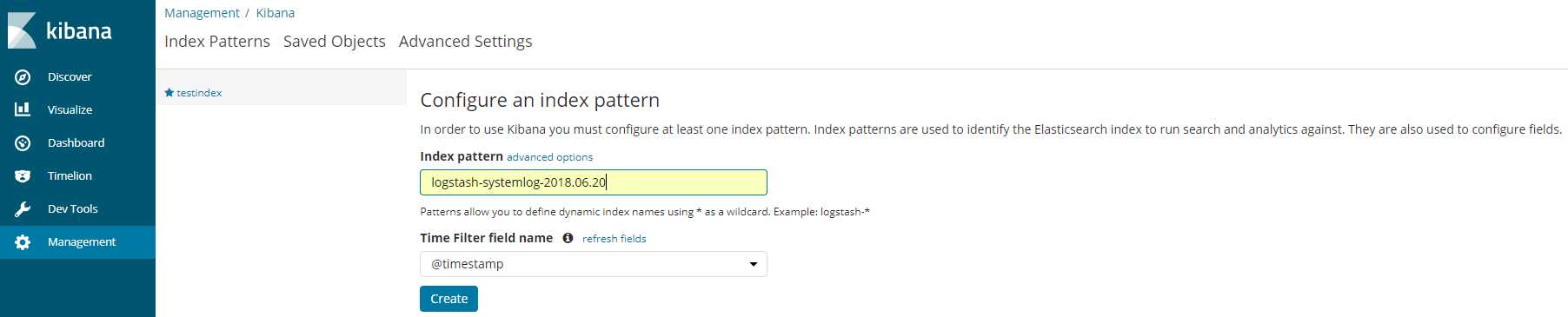Click the Kibana logo icon
This screenshot has width=1568, height=317.
[x=22, y=30]
